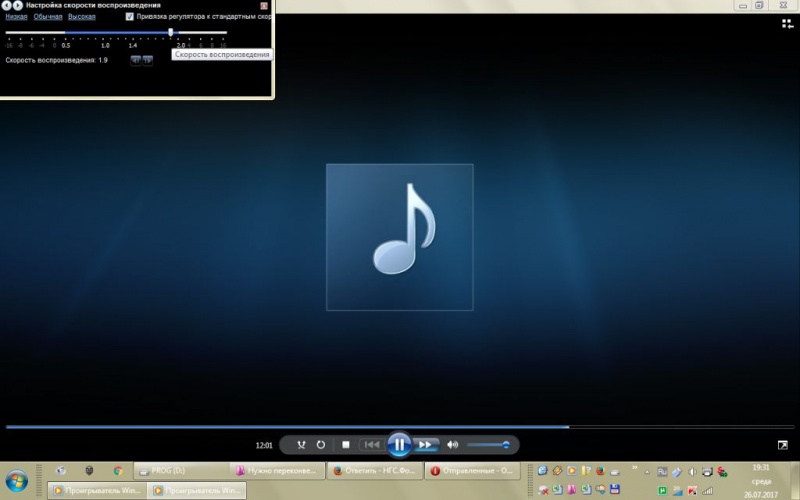This screenshot has height=500, width=800.
Task: Pause playback with the center button
Action: [x=398, y=444]
